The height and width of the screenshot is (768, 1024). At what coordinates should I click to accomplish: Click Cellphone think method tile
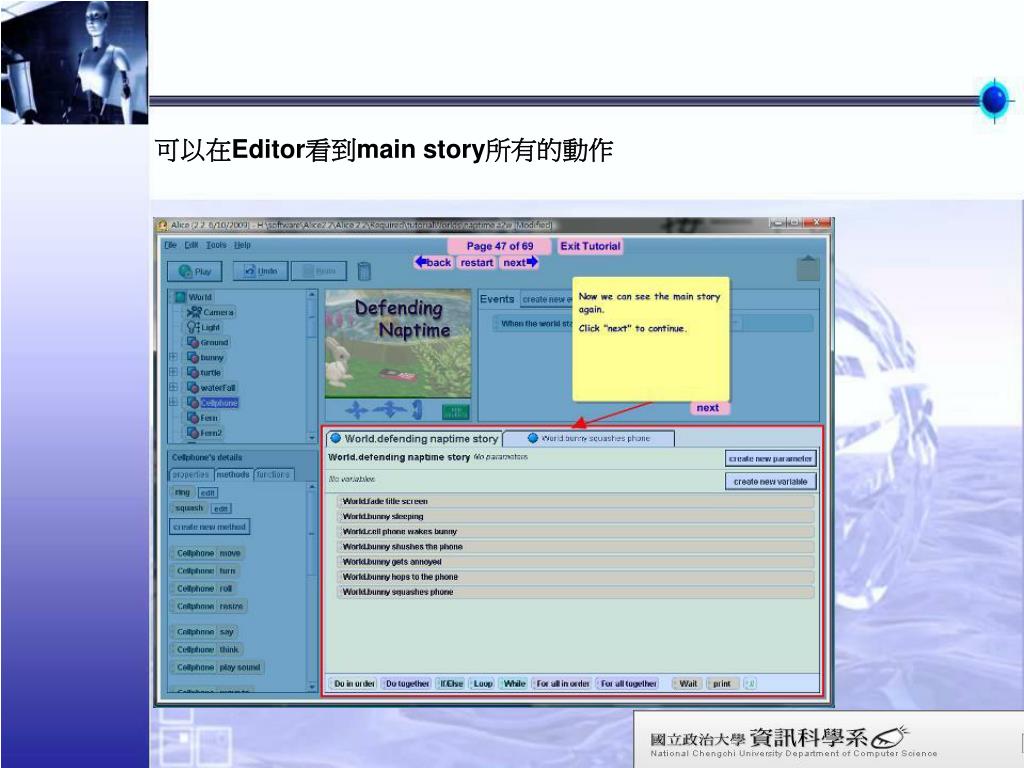(208, 649)
